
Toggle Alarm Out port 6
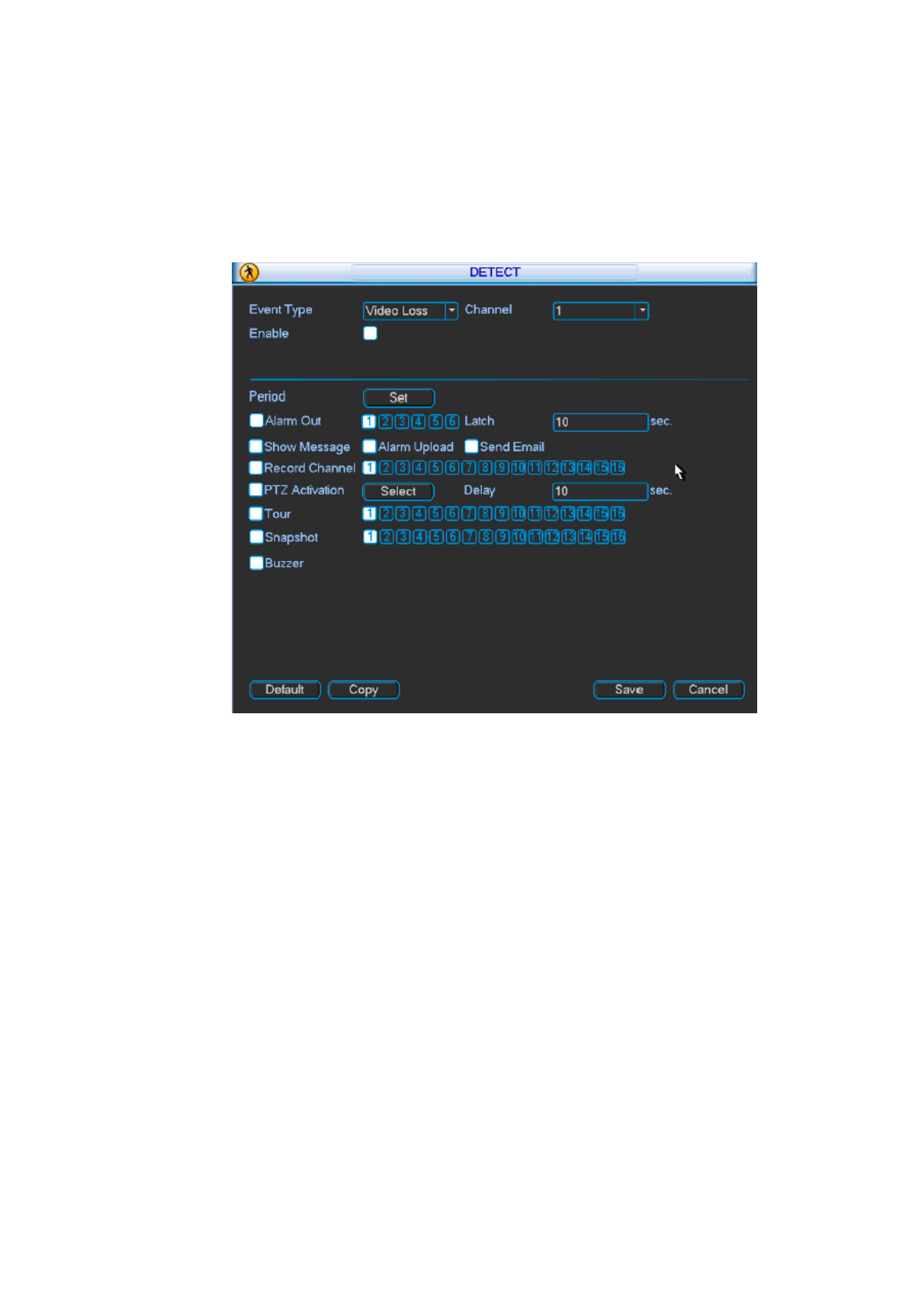pyautogui.click(x=452, y=421)
